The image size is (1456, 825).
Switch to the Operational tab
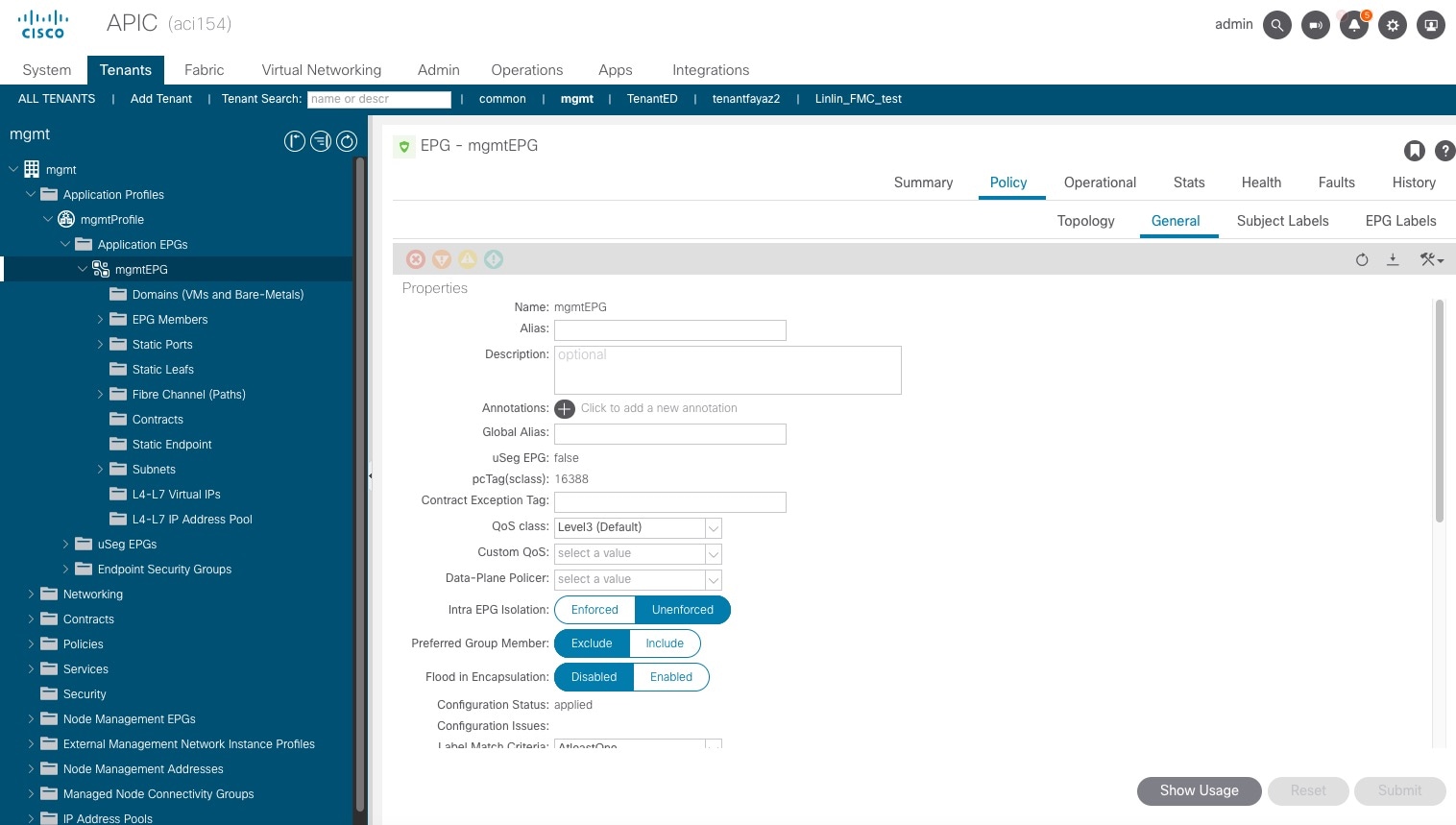coord(1099,182)
